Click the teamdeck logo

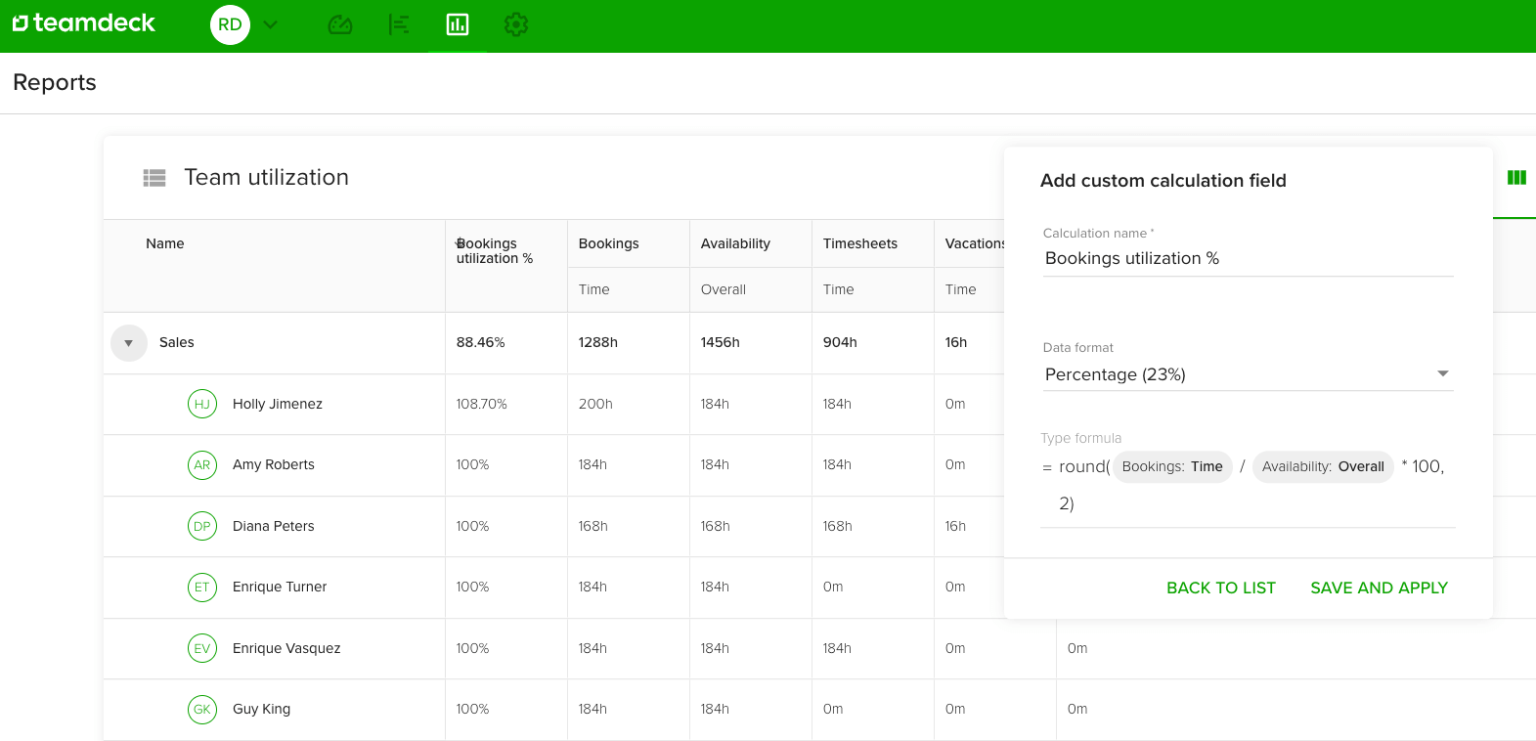(84, 23)
